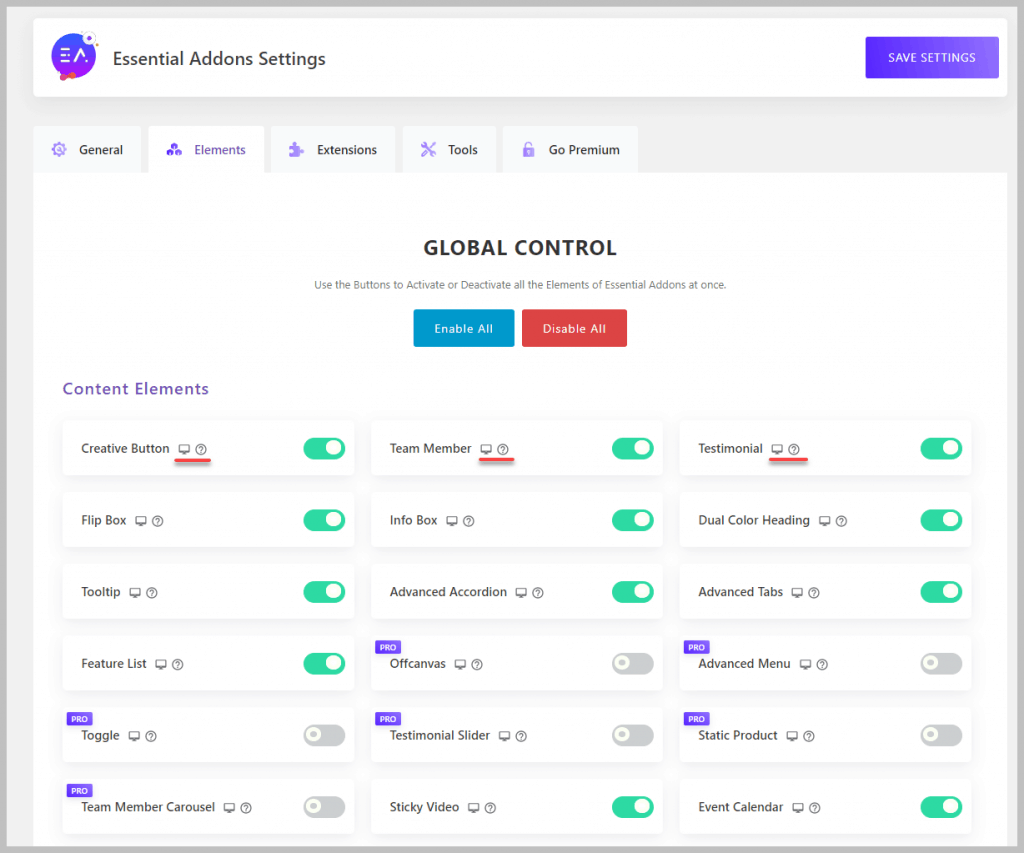This screenshot has width=1024, height=853.
Task: Click the Enable All button
Action: pyautogui.click(x=464, y=329)
